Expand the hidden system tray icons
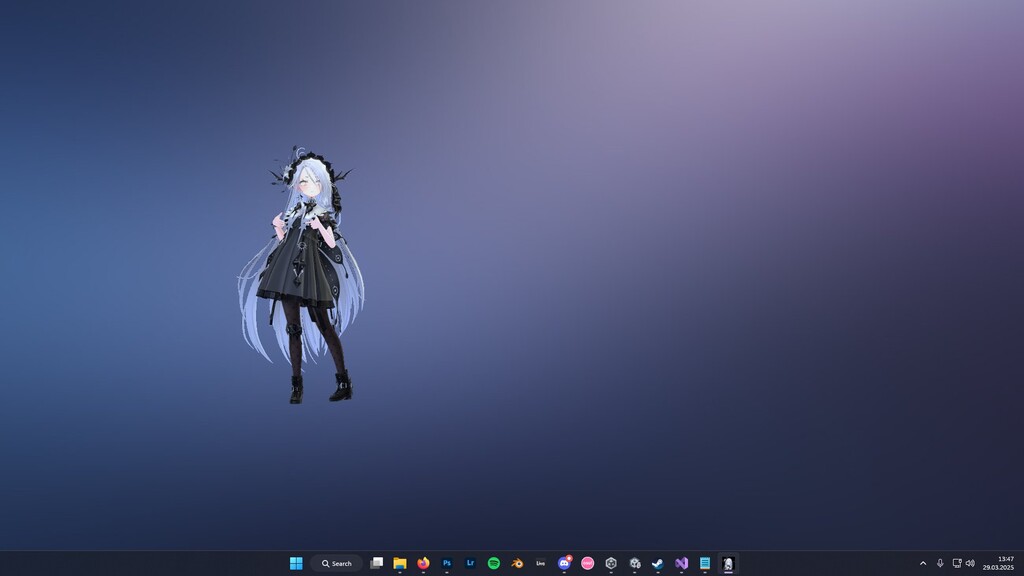Viewport: 1024px width, 576px height. coord(923,563)
